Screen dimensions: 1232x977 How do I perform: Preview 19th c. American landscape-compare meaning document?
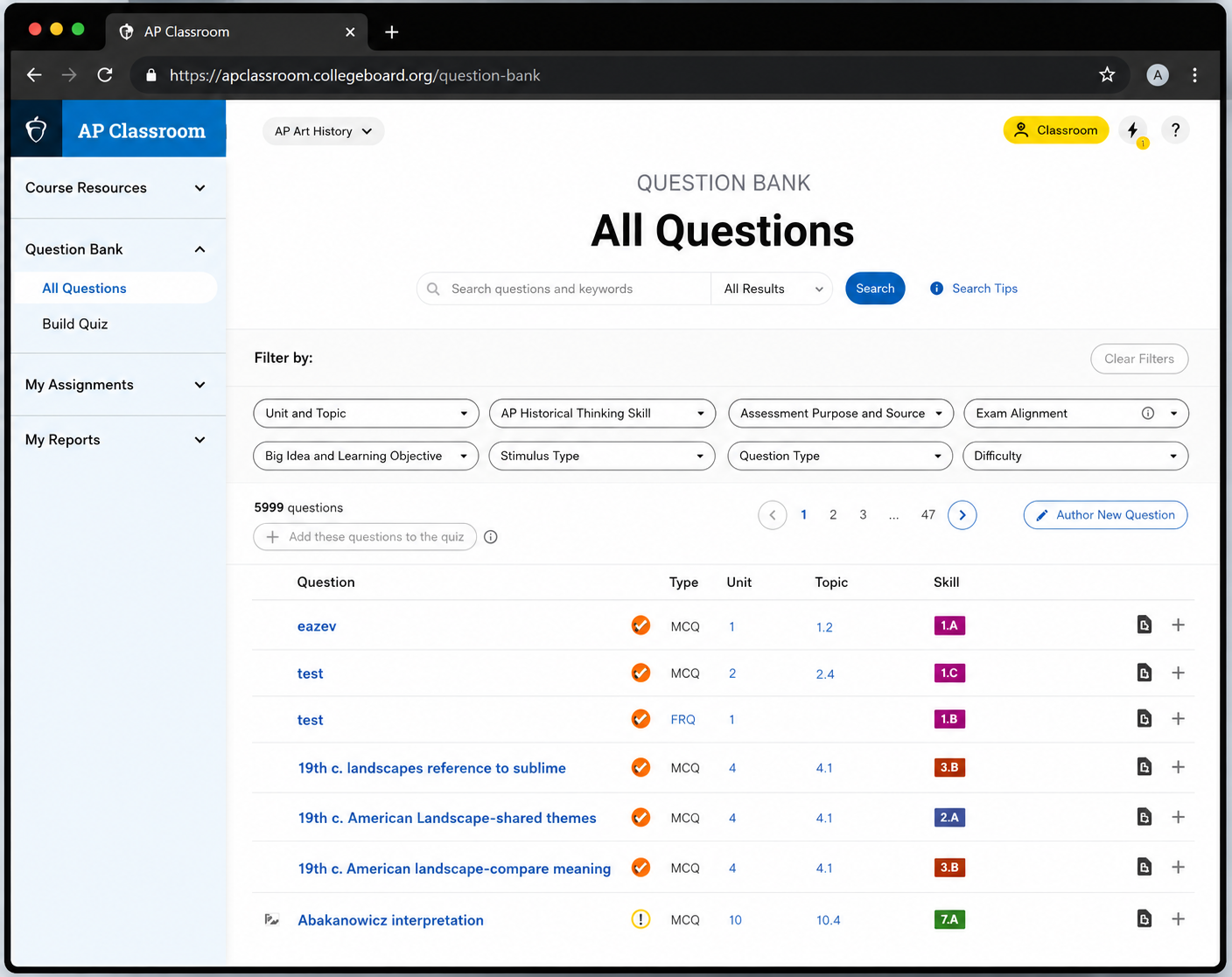[1144, 867]
